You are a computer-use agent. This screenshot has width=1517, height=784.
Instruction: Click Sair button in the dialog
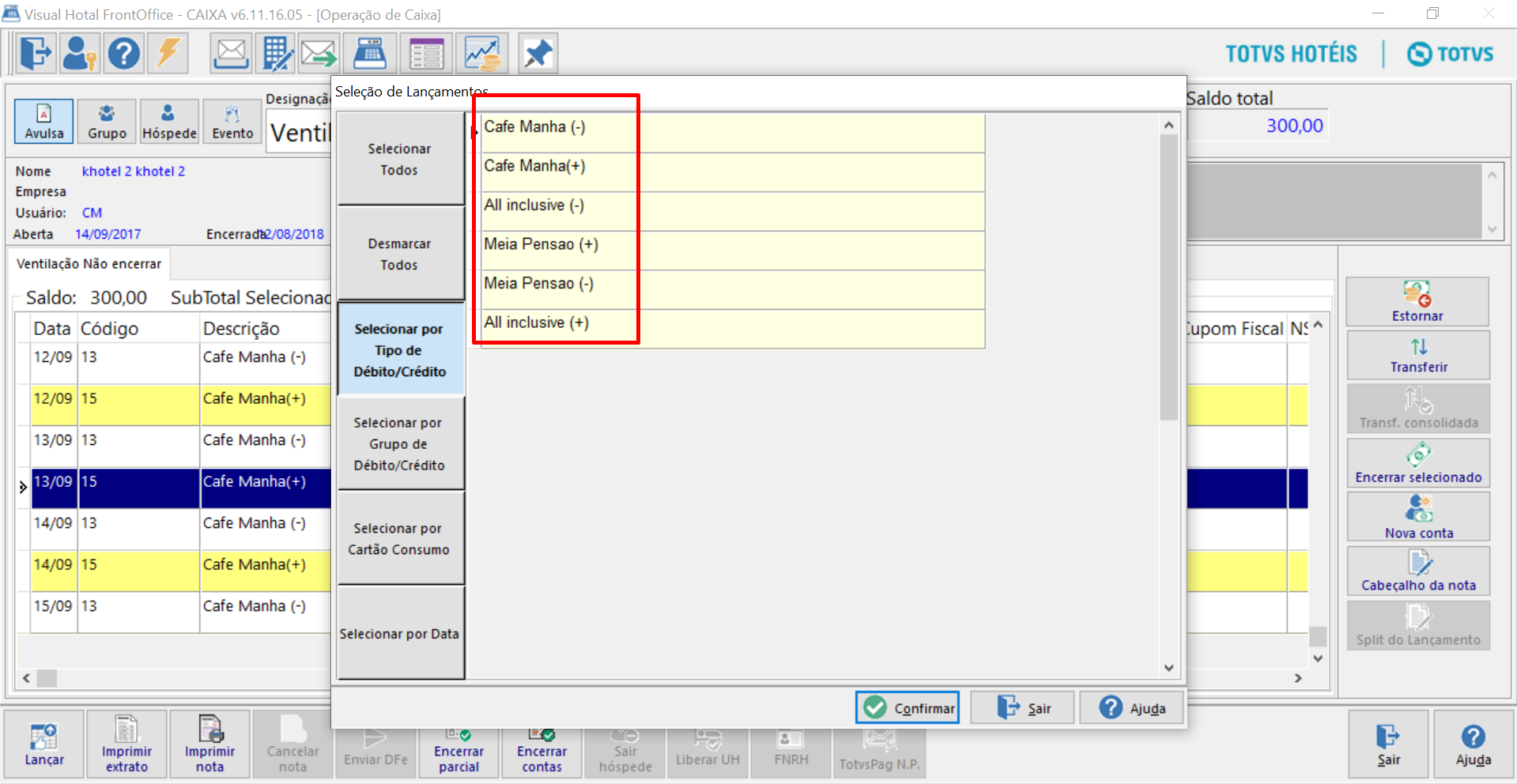tap(1022, 707)
